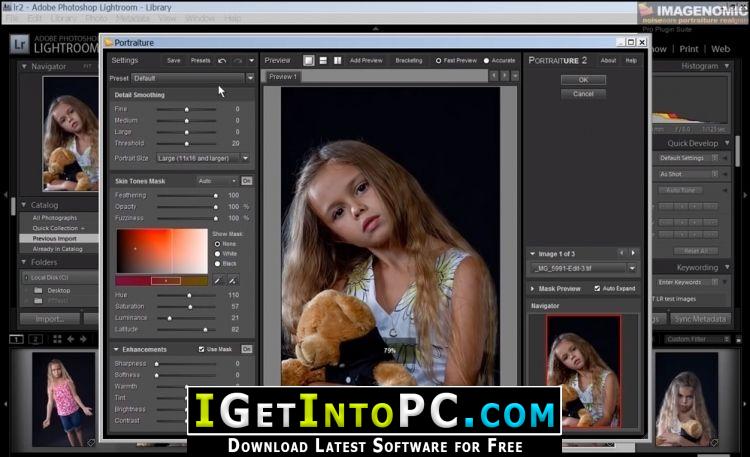Toggle Skin Tones Mask On button
The width and height of the screenshot is (750, 457).
[x=247, y=181]
